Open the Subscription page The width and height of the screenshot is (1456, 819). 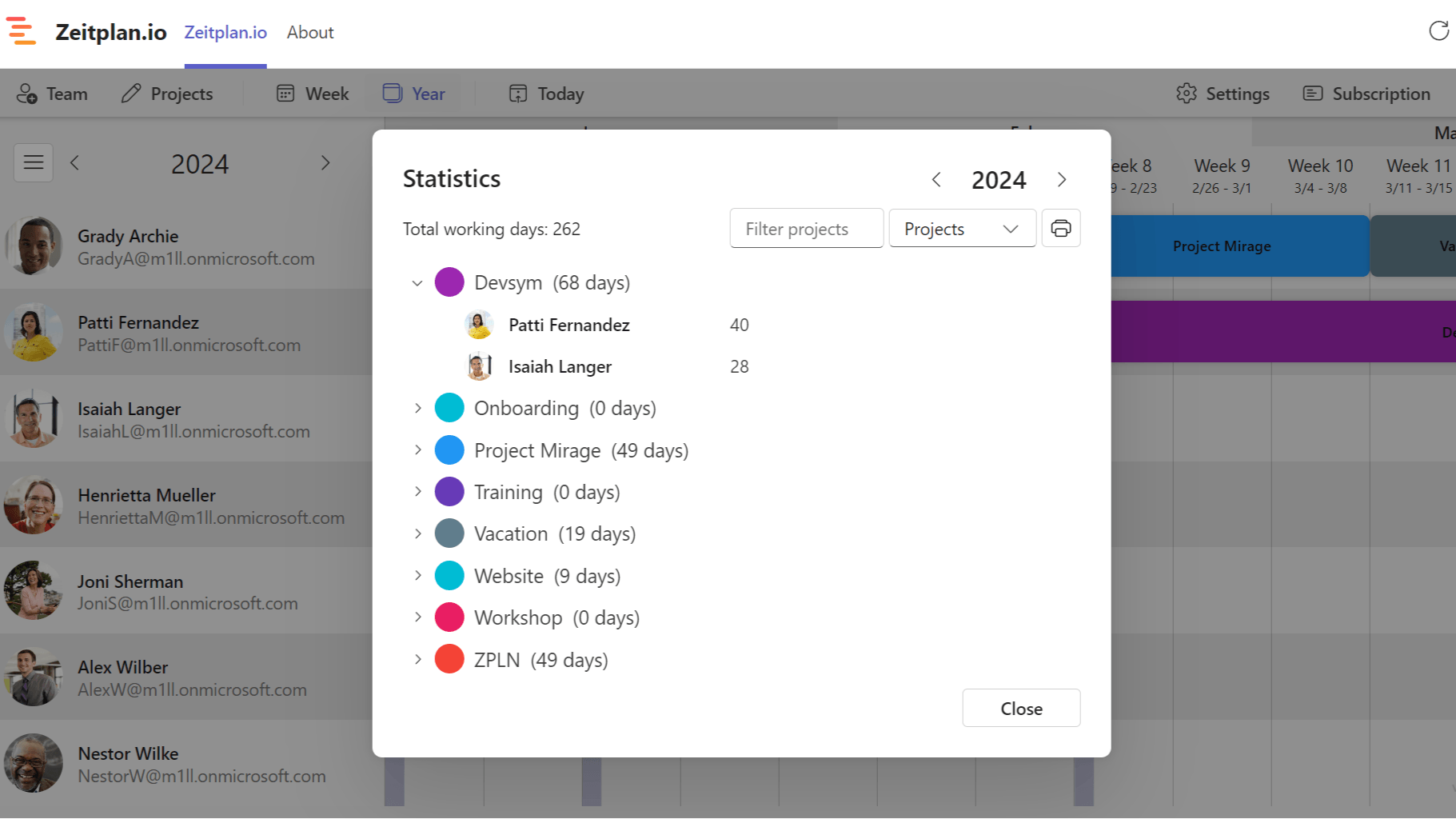1366,94
